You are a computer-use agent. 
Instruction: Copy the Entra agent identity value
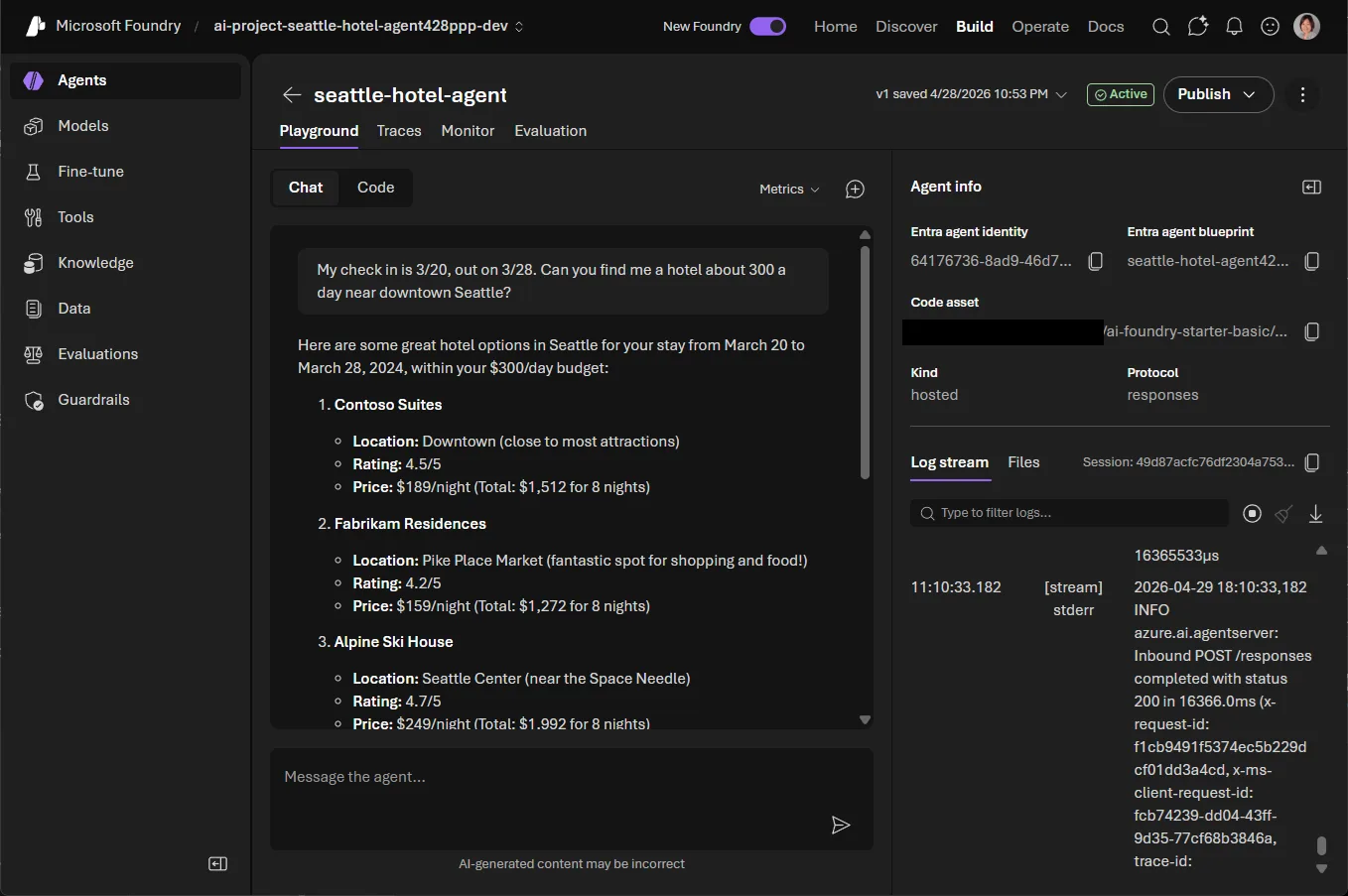(x=1096, y=261)
